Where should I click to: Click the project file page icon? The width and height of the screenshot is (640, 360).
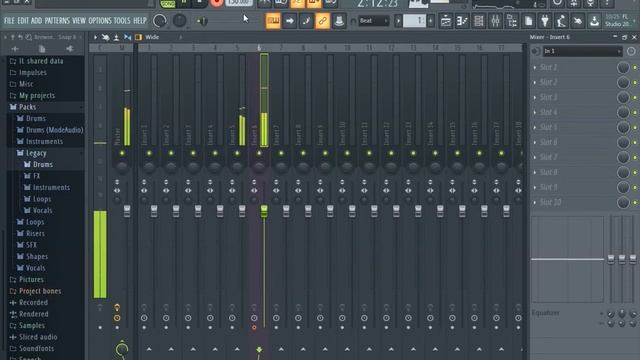pos(528,21)
